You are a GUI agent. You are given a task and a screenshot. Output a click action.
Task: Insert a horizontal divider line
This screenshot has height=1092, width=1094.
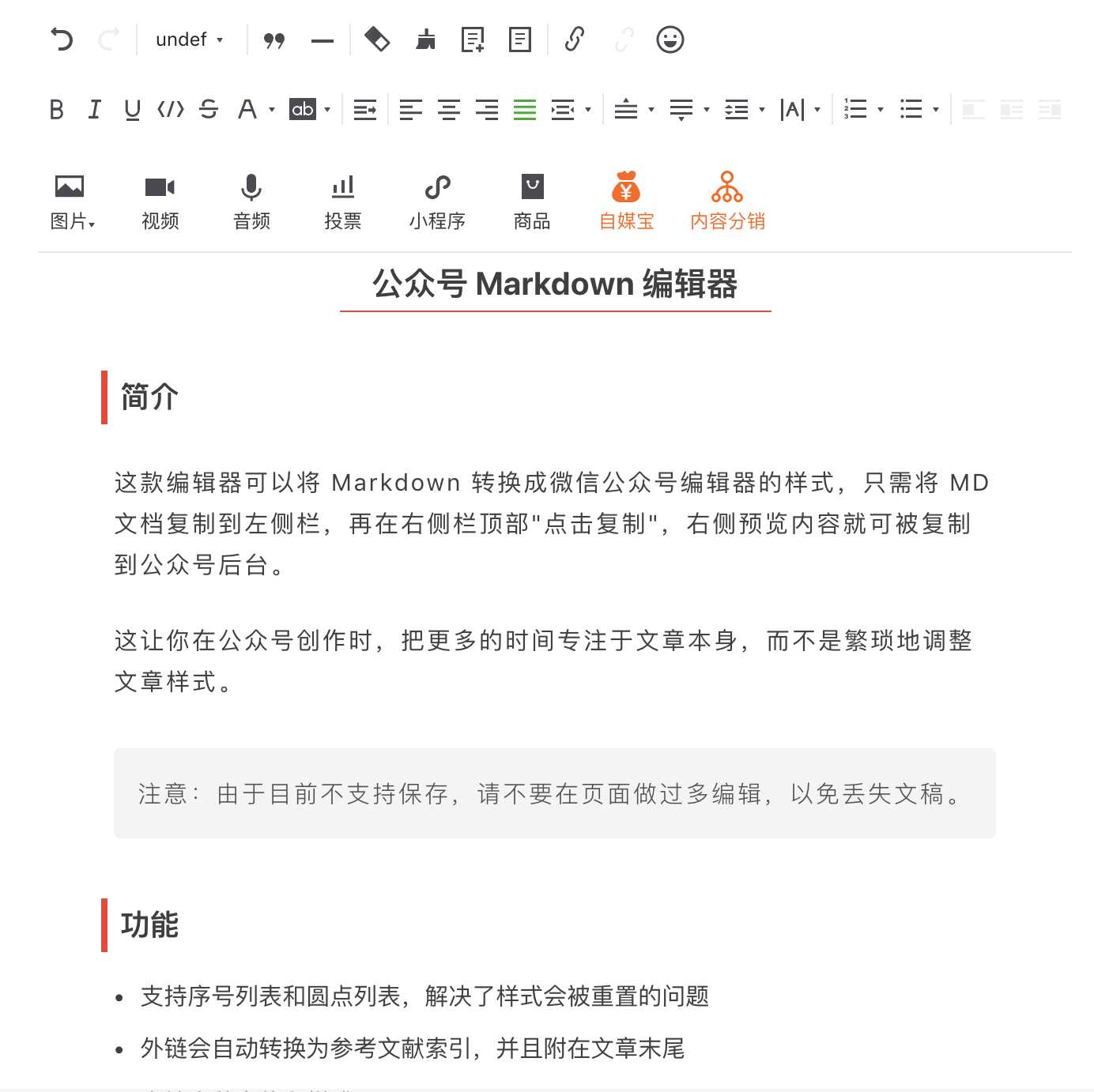[x=323, y=40]
